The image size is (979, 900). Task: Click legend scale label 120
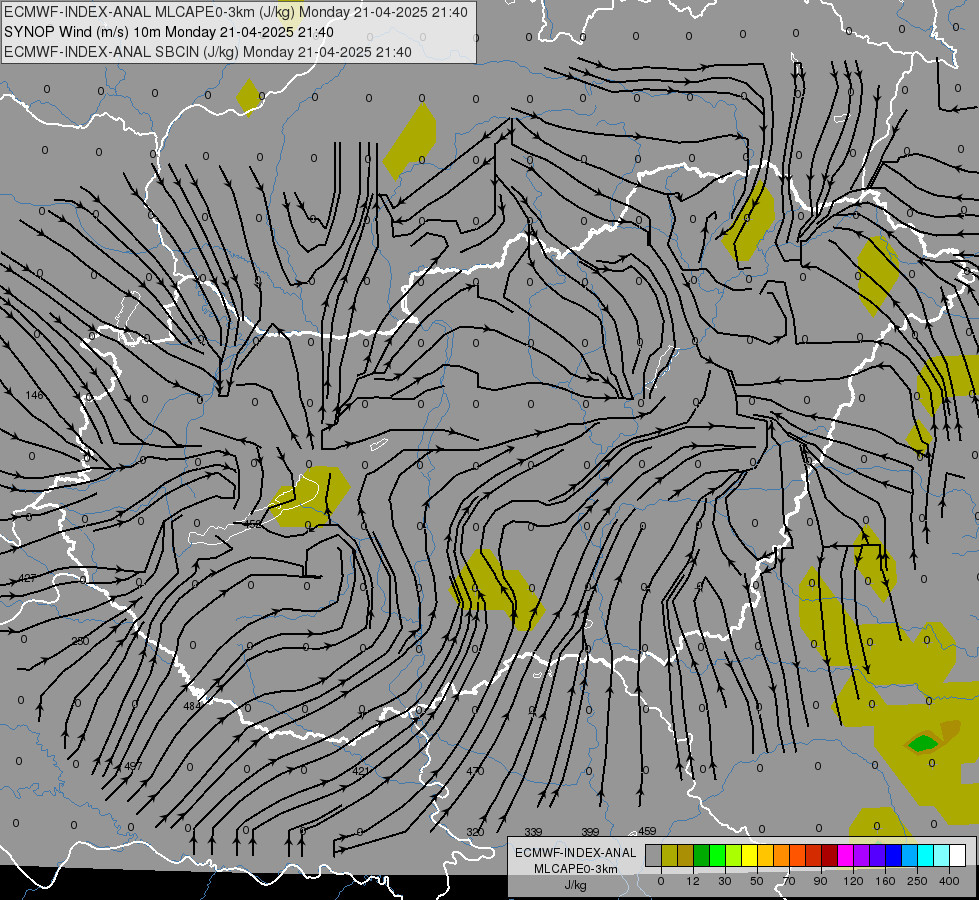click(854, 881)
